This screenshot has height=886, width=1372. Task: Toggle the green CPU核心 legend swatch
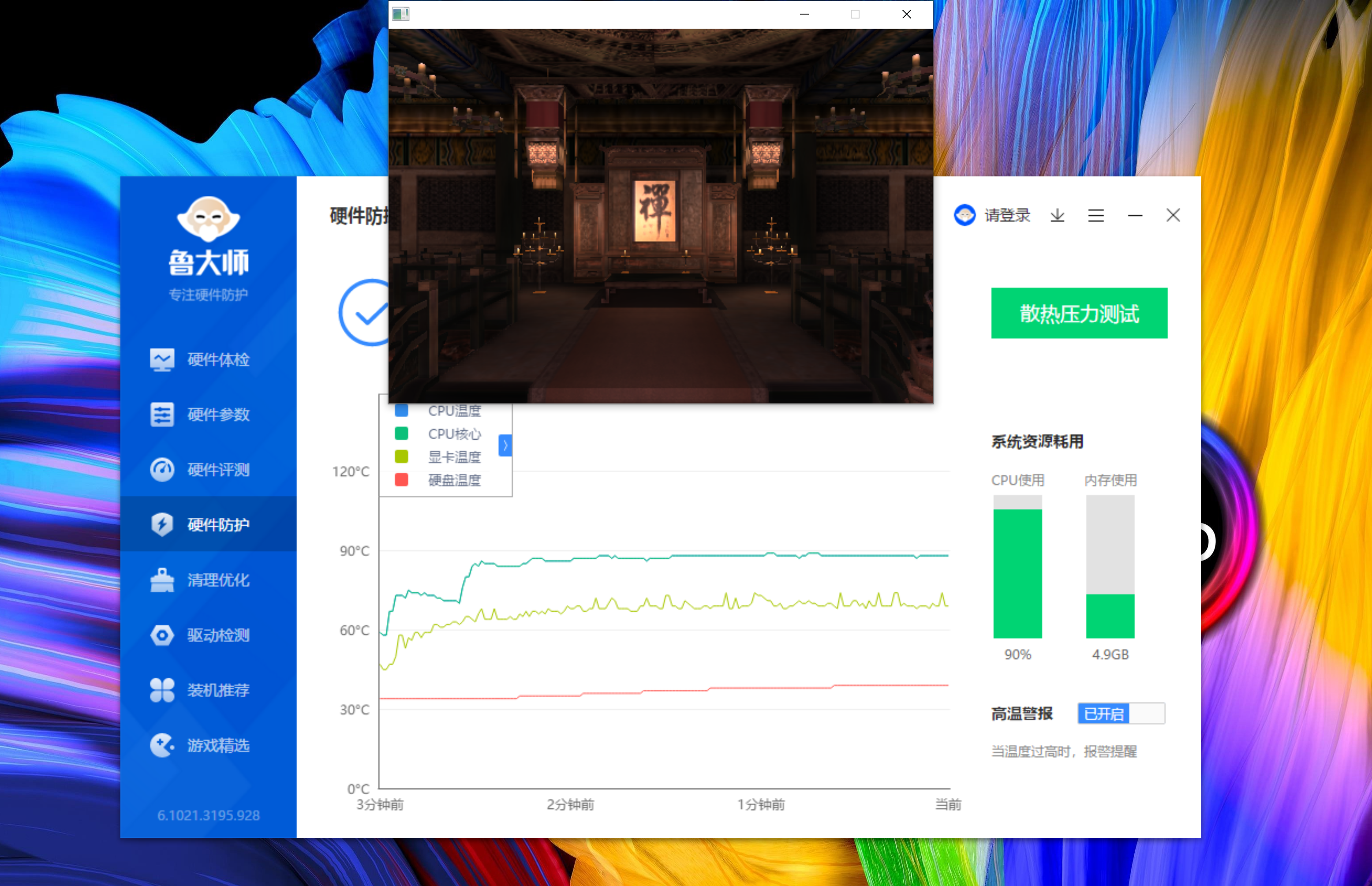pos(401,433)
